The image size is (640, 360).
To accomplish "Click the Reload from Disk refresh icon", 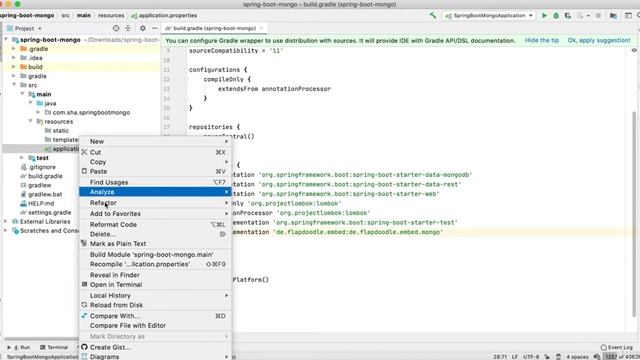I will (84, 305).
